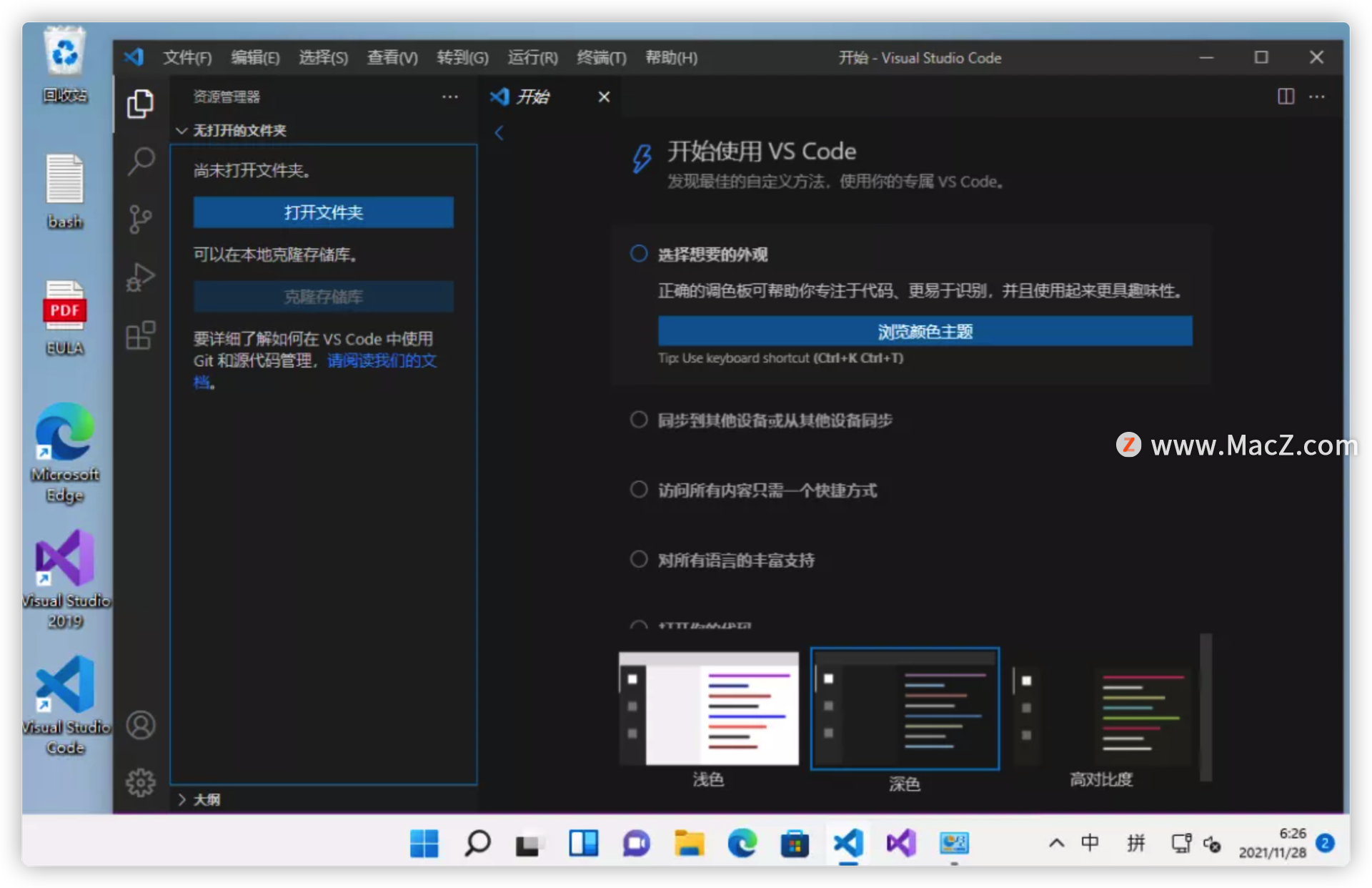Screen dimensions: 1372x888
Task: Open Explorer panel more actions ellipsis
Action: tap(449, 96)
